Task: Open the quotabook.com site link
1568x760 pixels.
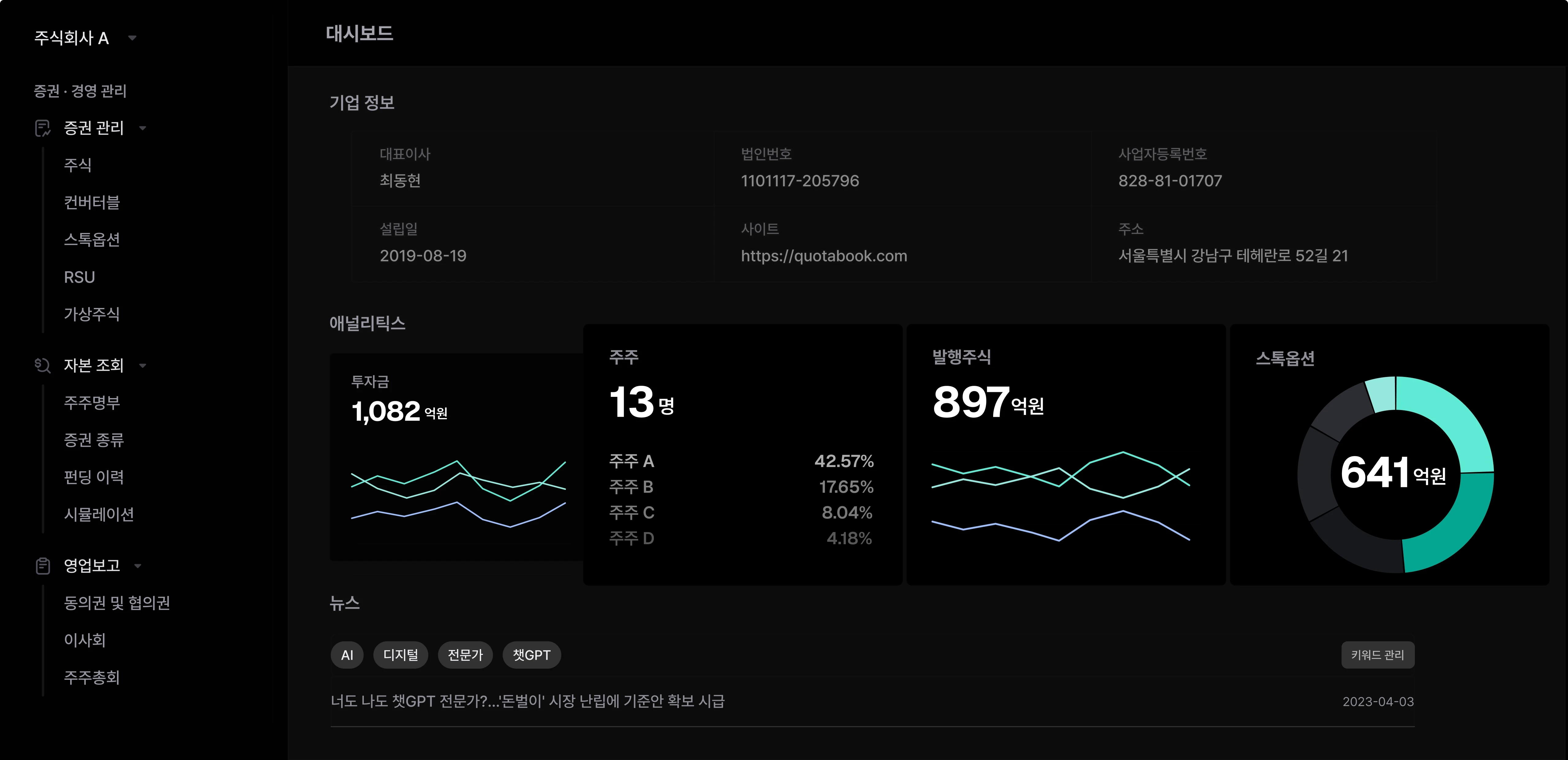Action: [x=824, y=256]
